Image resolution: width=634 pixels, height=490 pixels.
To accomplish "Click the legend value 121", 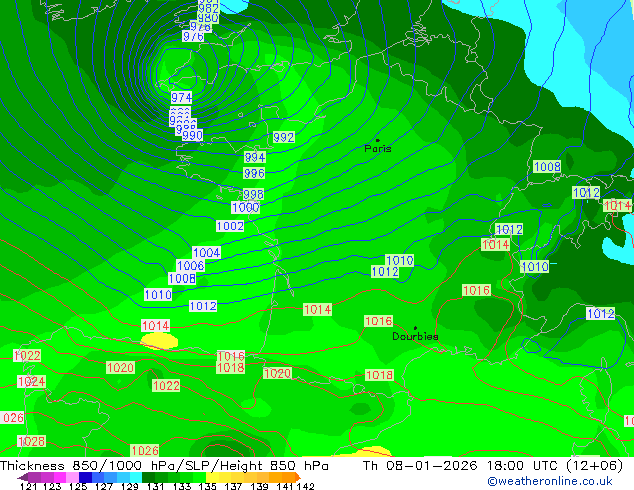I will [x=28, y=486].
